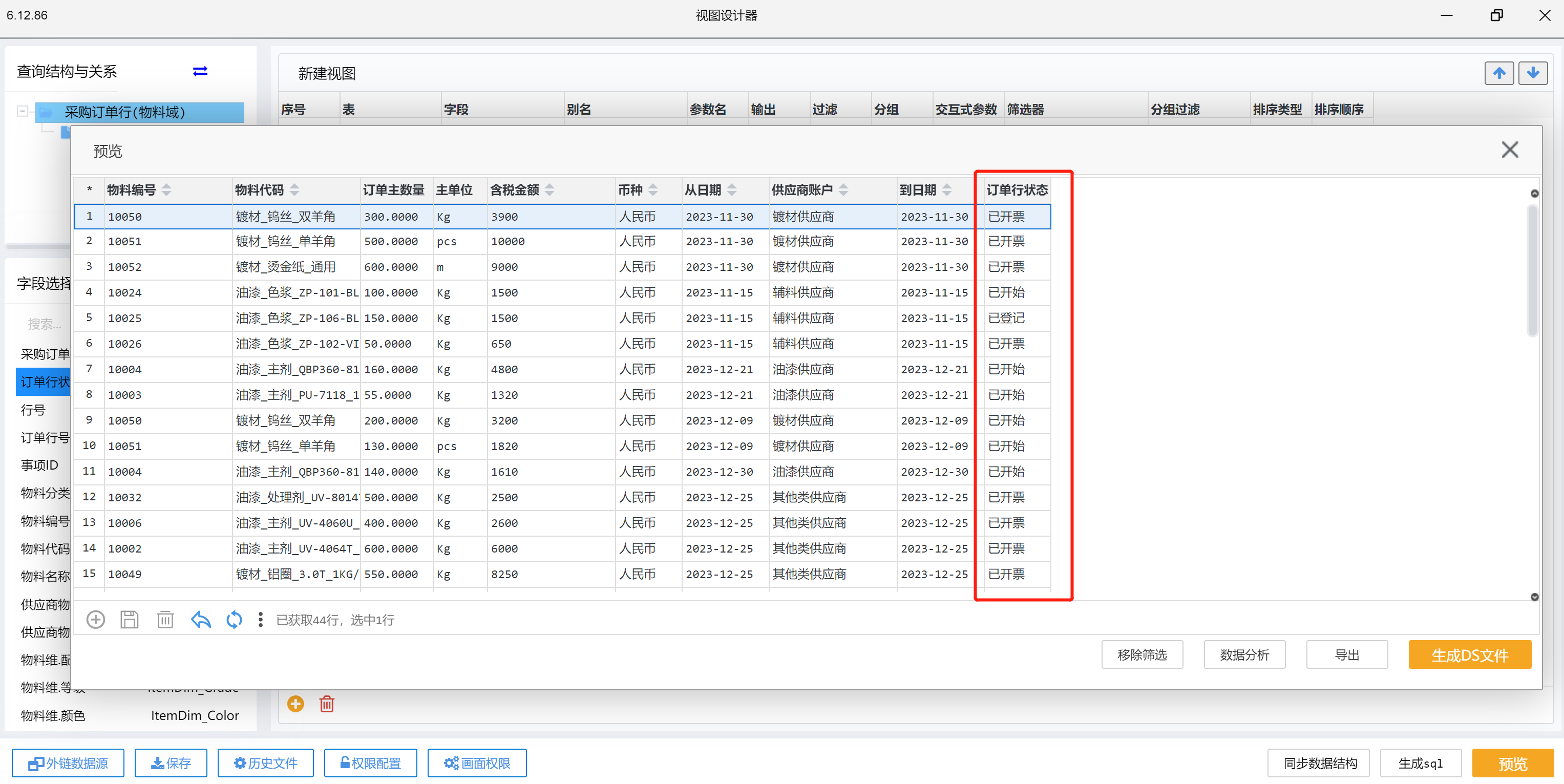Open 外链数据源 button

point(68,762)
